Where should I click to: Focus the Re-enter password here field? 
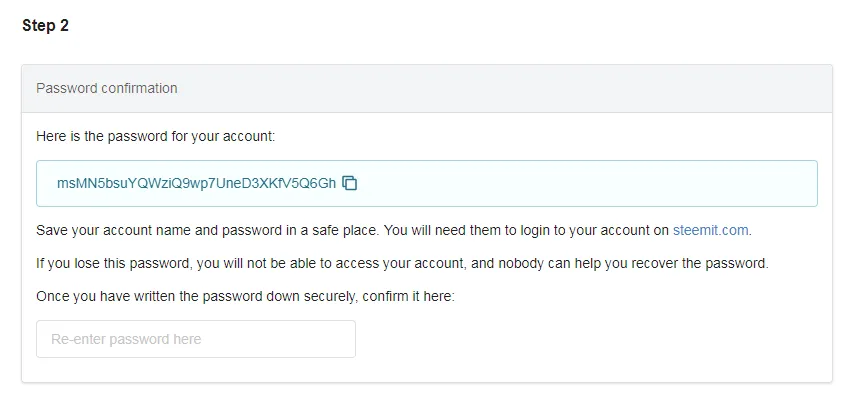[x=196, y=339]
